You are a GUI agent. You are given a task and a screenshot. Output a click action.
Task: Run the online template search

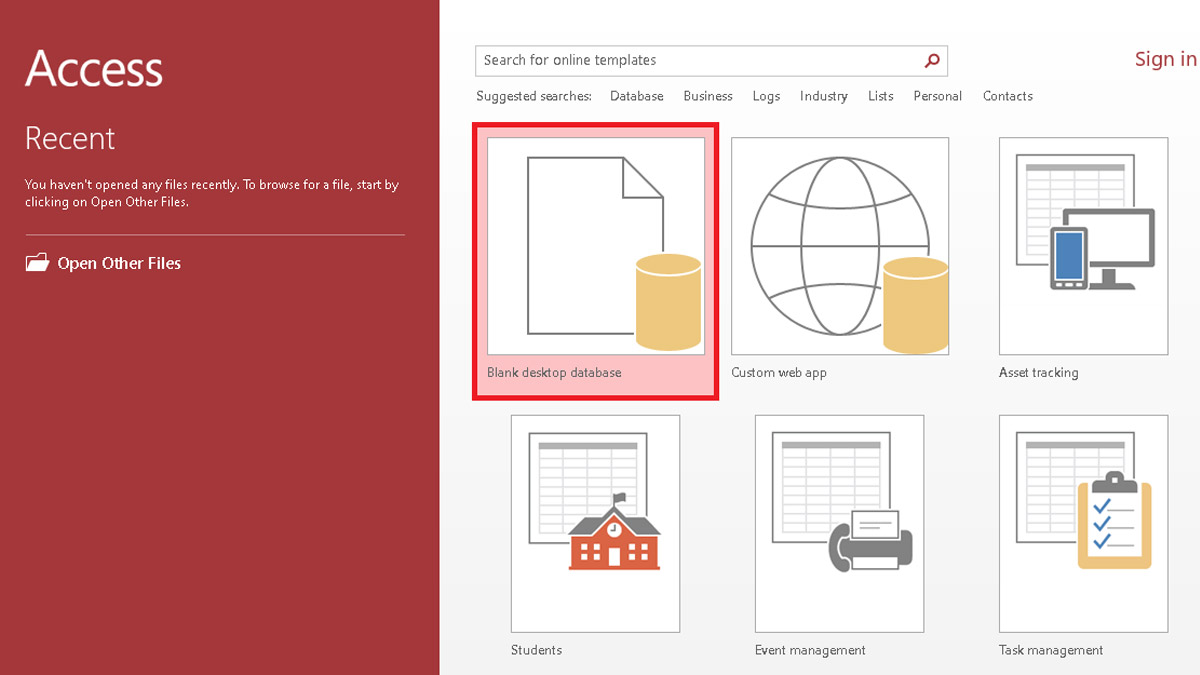pos(931,60)
